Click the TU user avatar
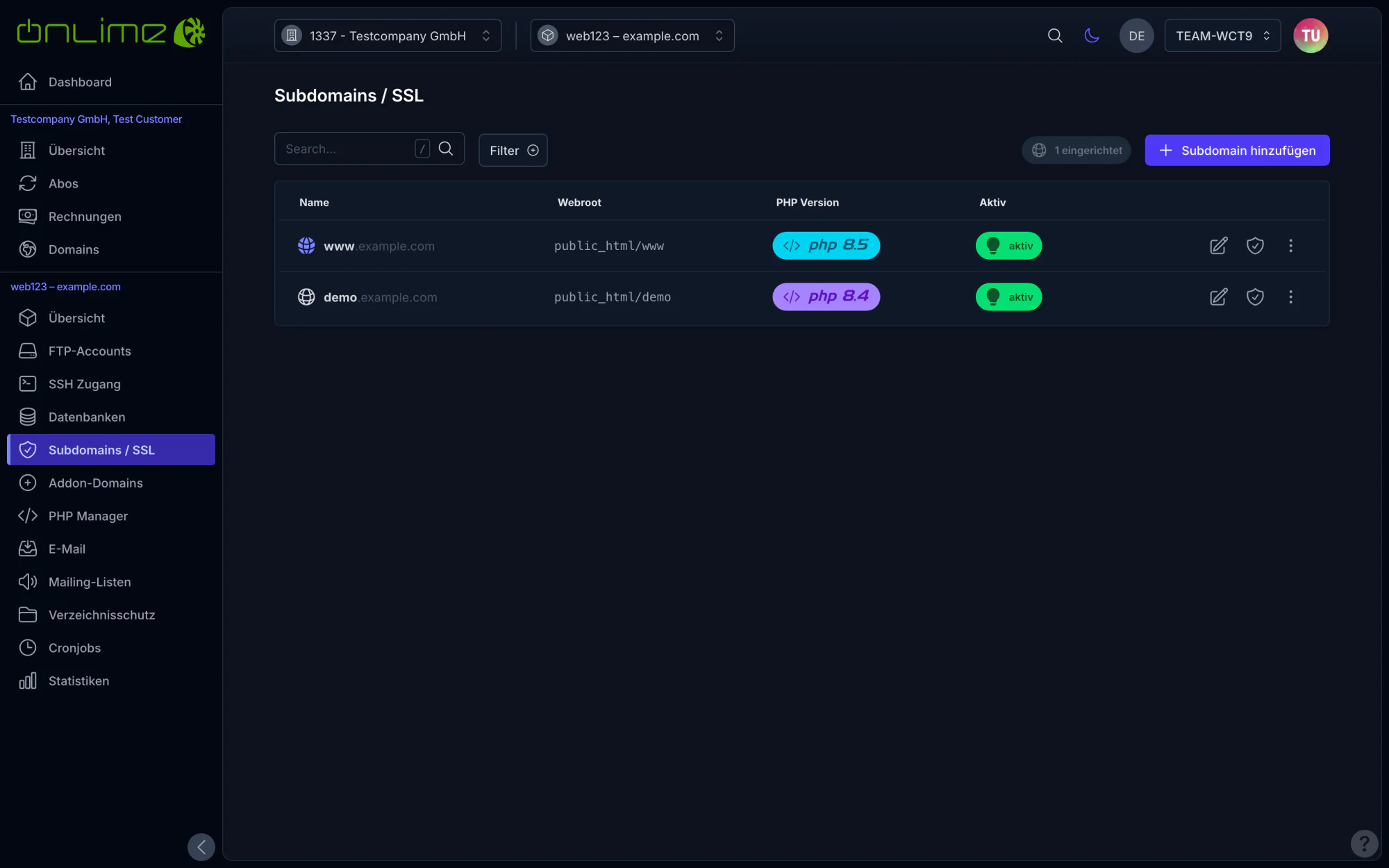The image size is (1389, 868). point(1311,35)
